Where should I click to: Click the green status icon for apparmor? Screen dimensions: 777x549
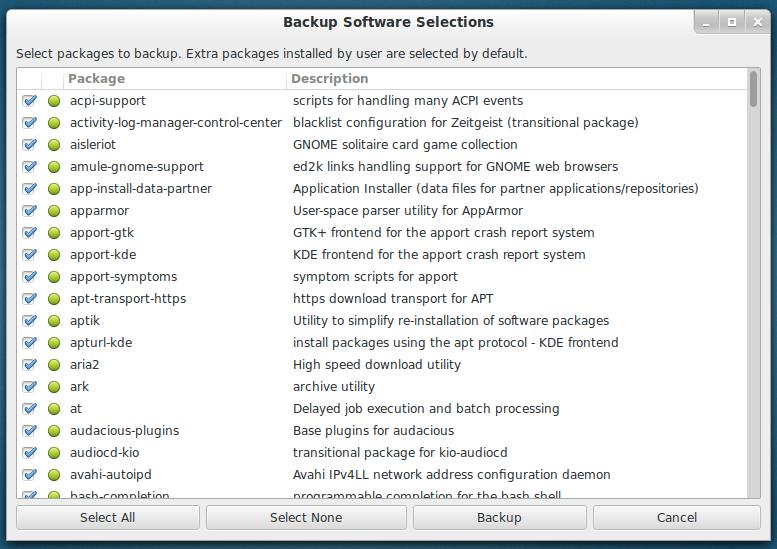(54, 211)
